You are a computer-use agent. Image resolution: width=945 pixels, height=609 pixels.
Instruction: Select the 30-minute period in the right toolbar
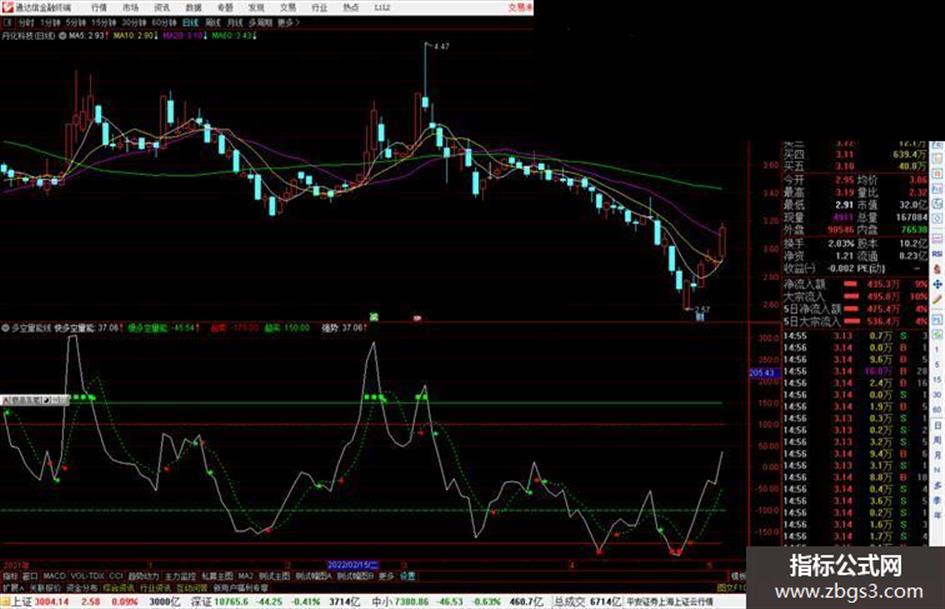(937, 395)
